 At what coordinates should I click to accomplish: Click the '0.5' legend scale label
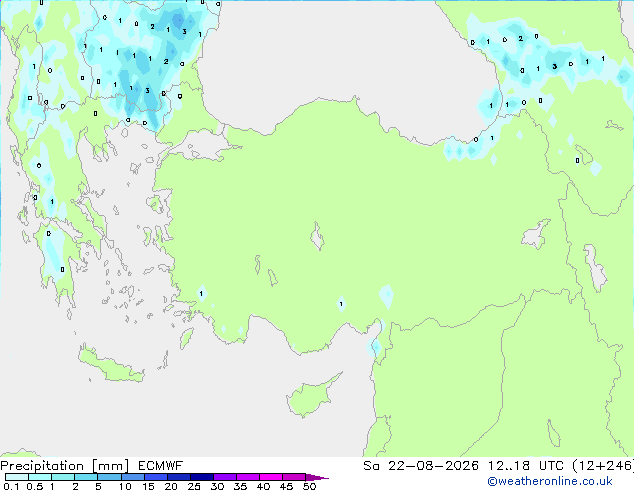pyautogui.click(x=34, y=486)
